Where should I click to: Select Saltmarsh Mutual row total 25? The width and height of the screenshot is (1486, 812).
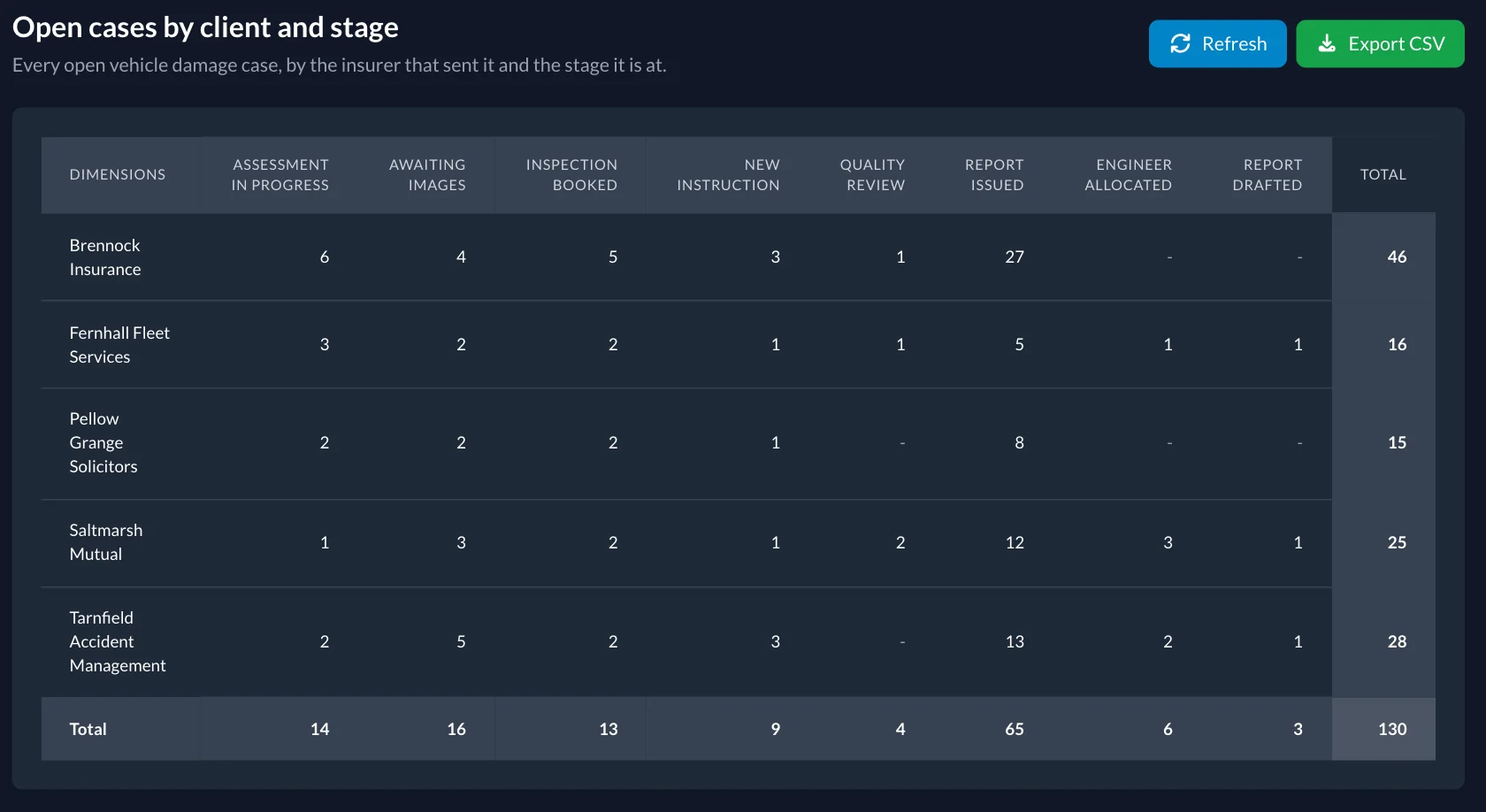(x=1397, y=542)
